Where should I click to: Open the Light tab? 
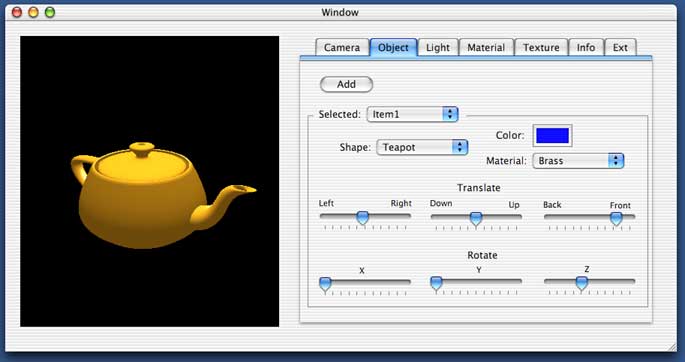click(438, 48)
